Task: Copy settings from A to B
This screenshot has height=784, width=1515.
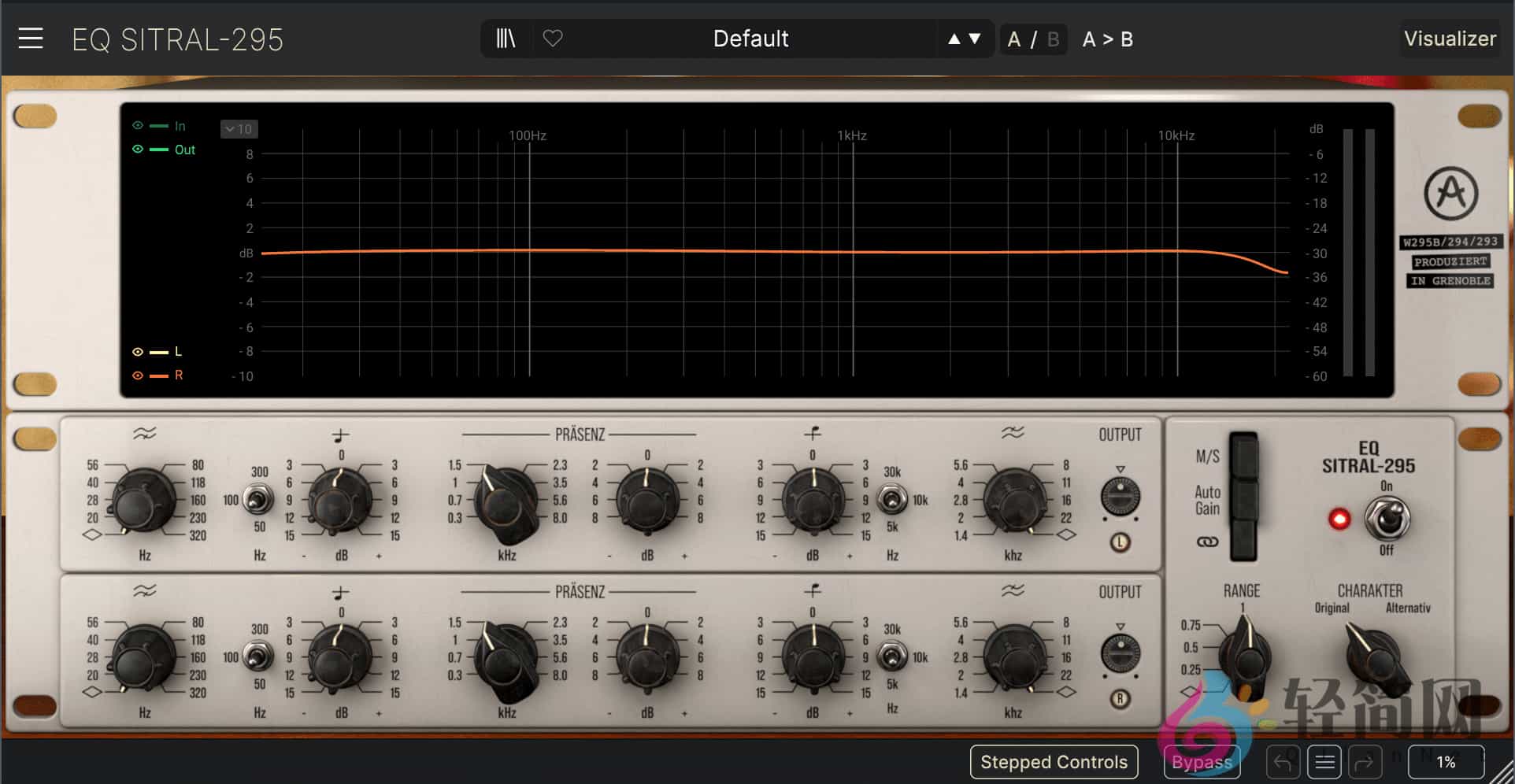Action: [x=1107, y=39]
